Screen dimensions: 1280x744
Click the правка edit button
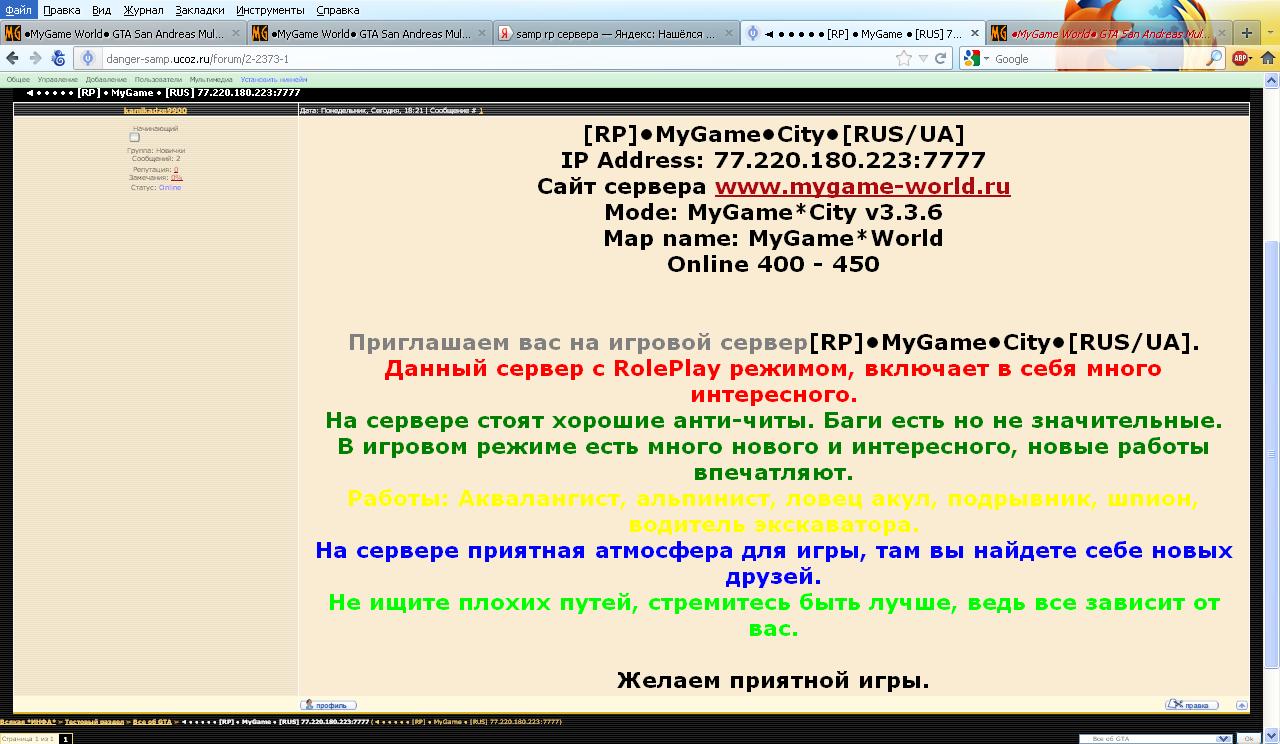tap(1191, 705)
